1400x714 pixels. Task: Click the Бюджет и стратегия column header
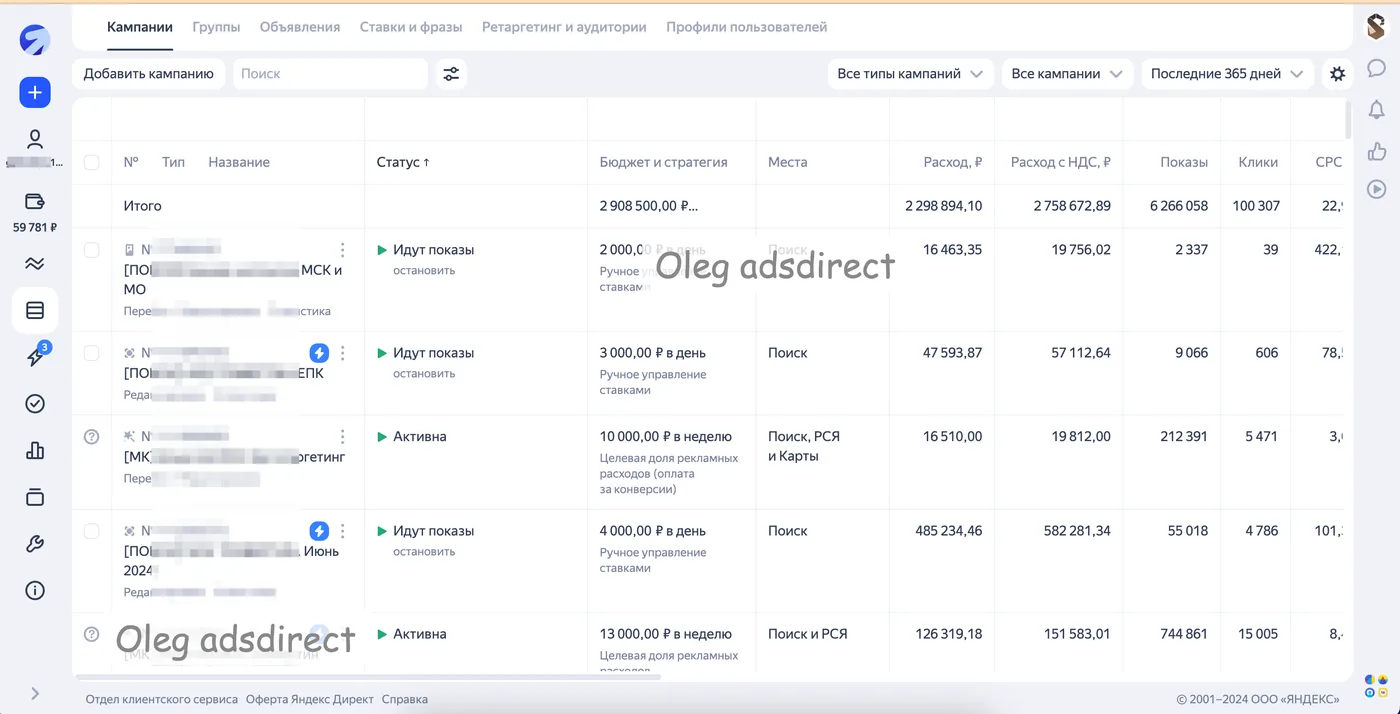tap(664, 162)
